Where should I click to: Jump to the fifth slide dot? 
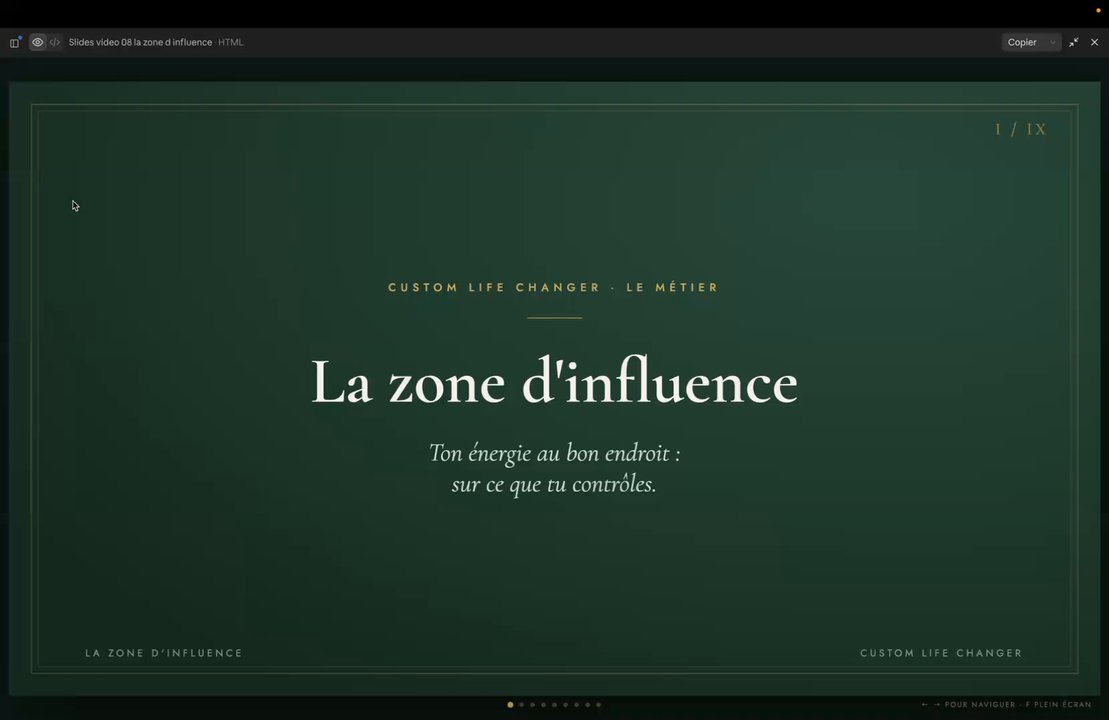click(554, 704)
